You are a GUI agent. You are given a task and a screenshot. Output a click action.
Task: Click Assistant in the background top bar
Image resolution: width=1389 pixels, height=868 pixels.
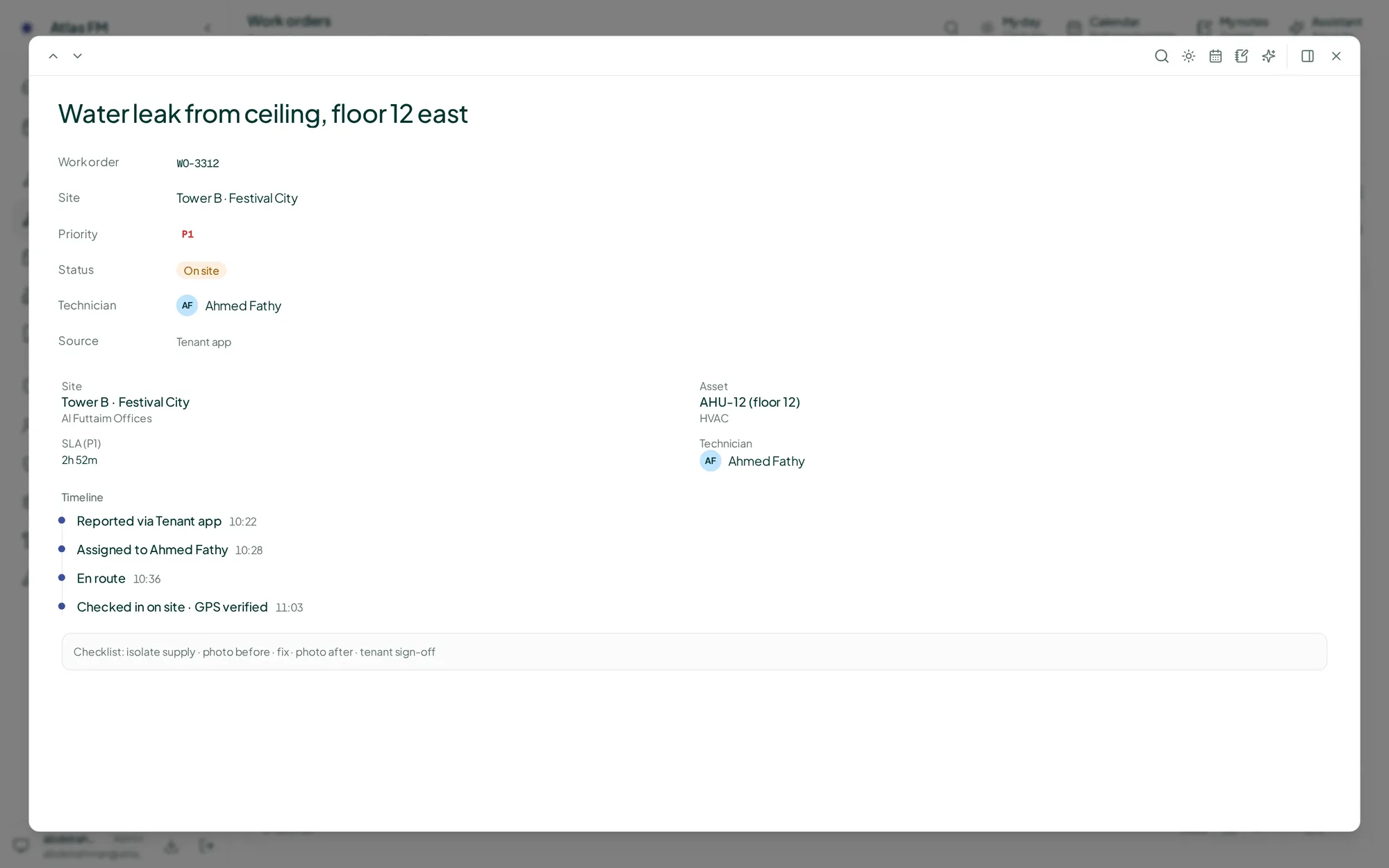point(1327,26)
